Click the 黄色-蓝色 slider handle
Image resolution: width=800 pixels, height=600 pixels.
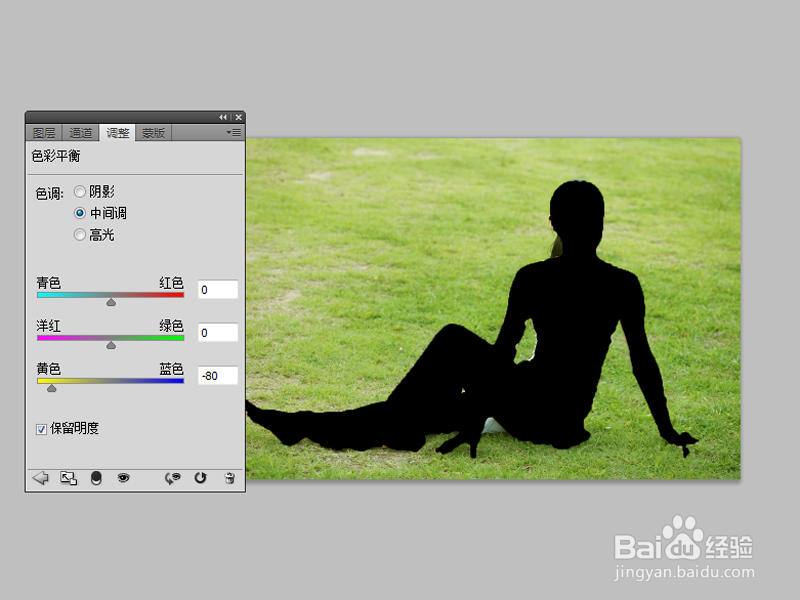point(52,388)
